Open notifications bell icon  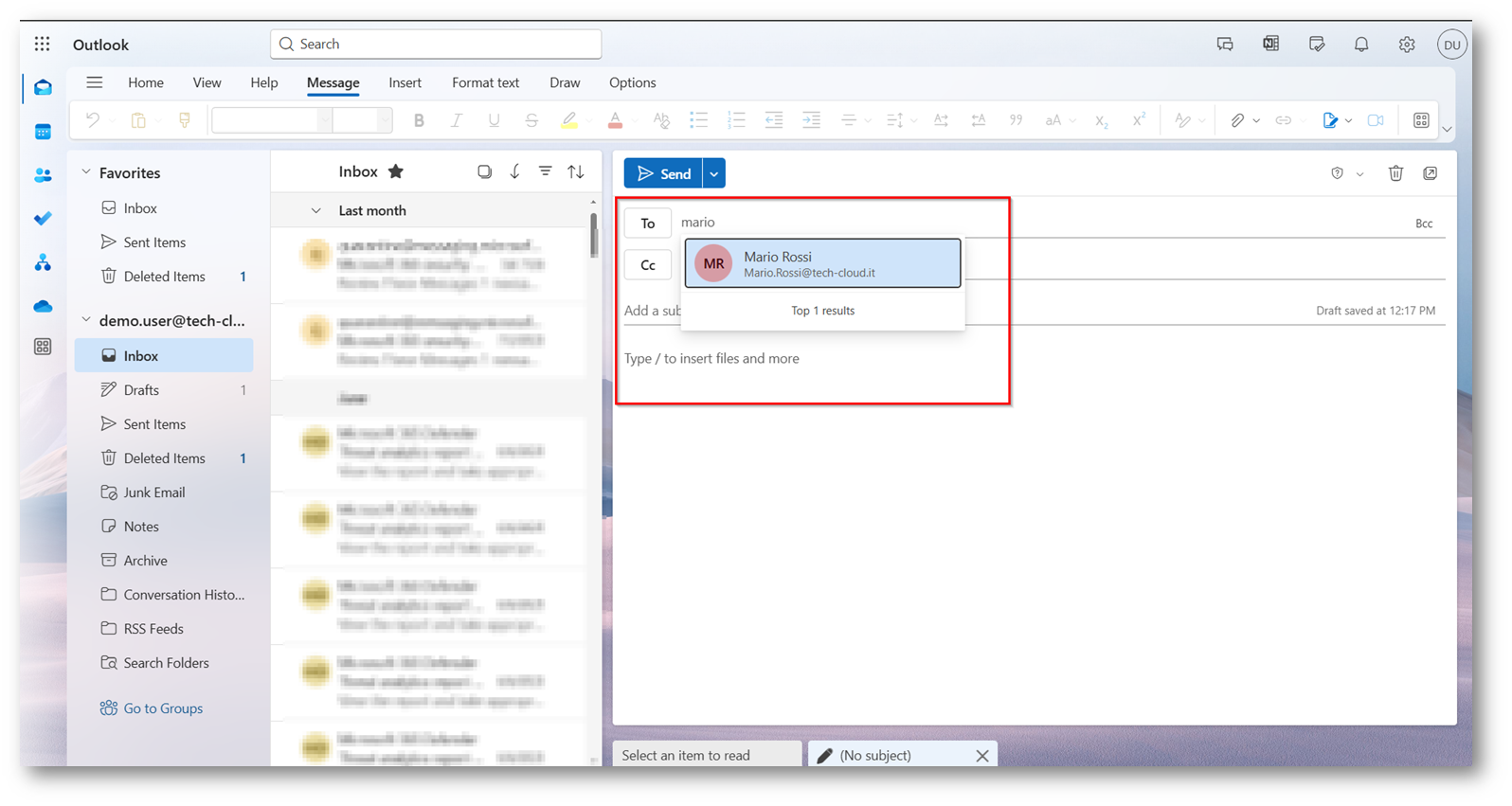[x=1361, y=45]
